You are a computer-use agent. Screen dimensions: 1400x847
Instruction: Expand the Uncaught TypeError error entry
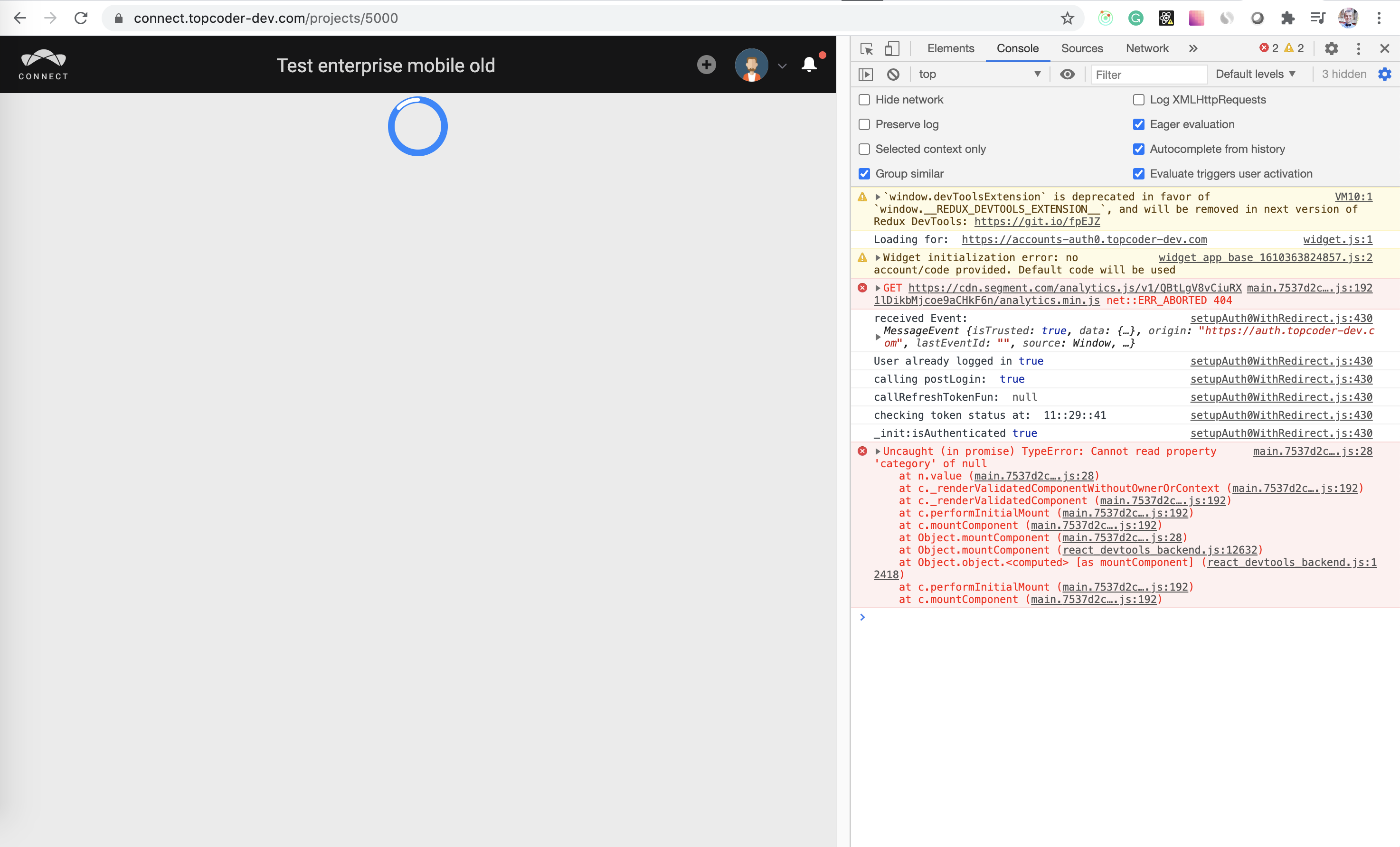pos(878,452)
